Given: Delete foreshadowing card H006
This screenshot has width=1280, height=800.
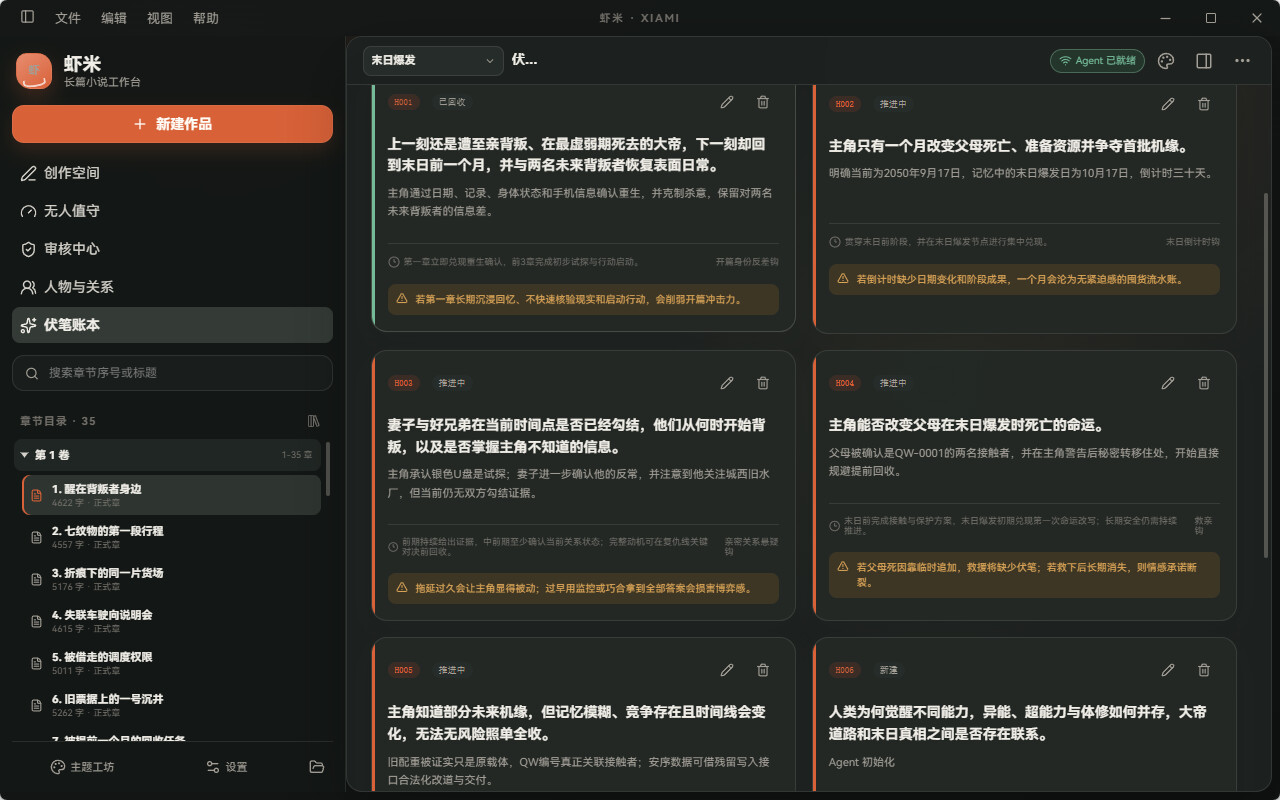Looking at the screenshot, I should click(1204, 670).
